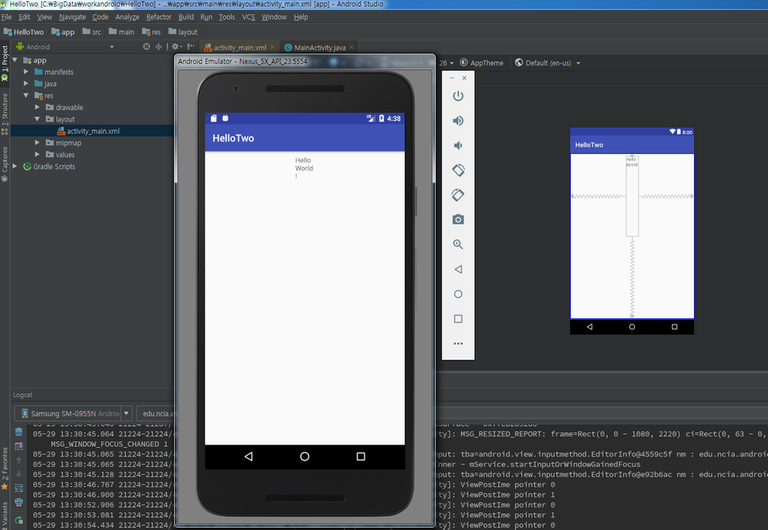Click the src breadcrumb
The image size is (768, 530).
pos(92,32)
